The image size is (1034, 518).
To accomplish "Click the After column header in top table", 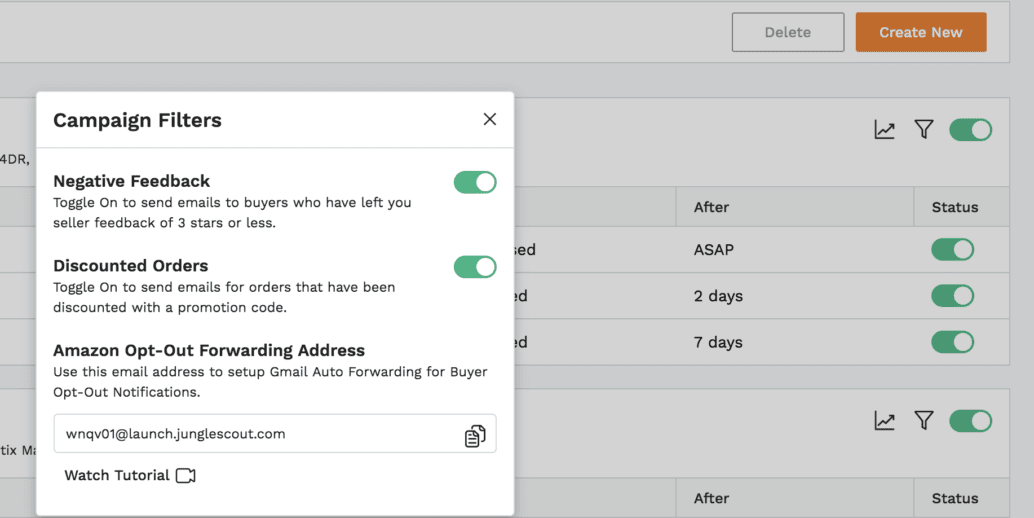I will 711,207.
